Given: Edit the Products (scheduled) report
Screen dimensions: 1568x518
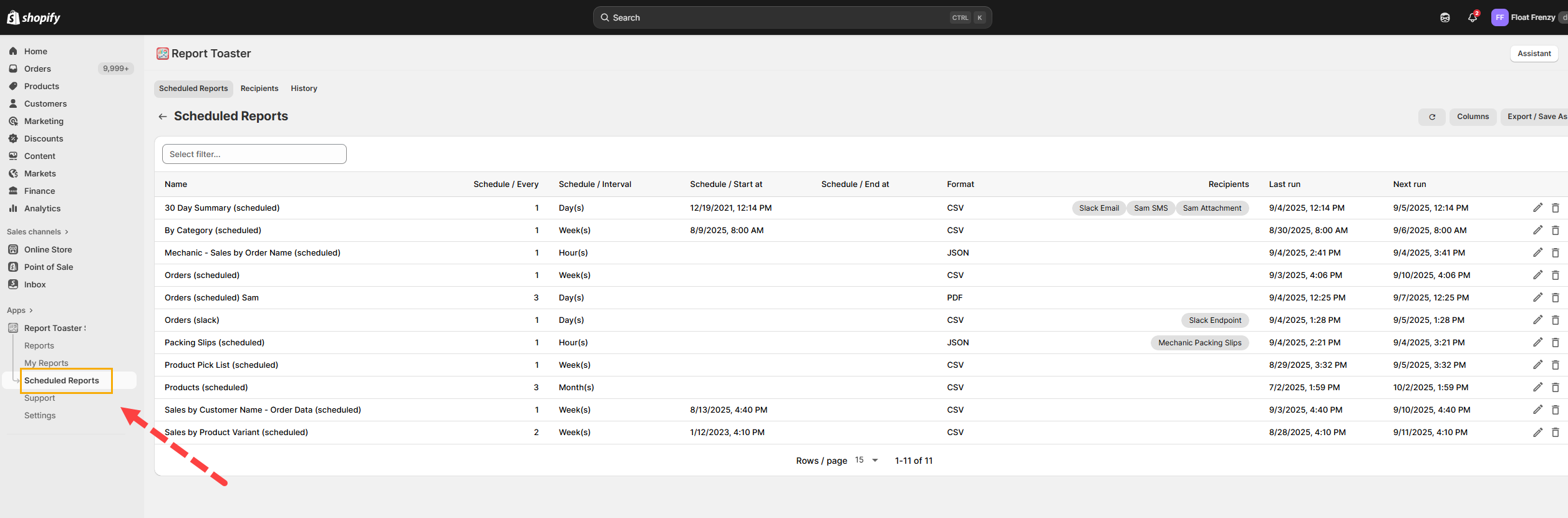Looking at the screenshot, I should click(x=1537, y=387).
